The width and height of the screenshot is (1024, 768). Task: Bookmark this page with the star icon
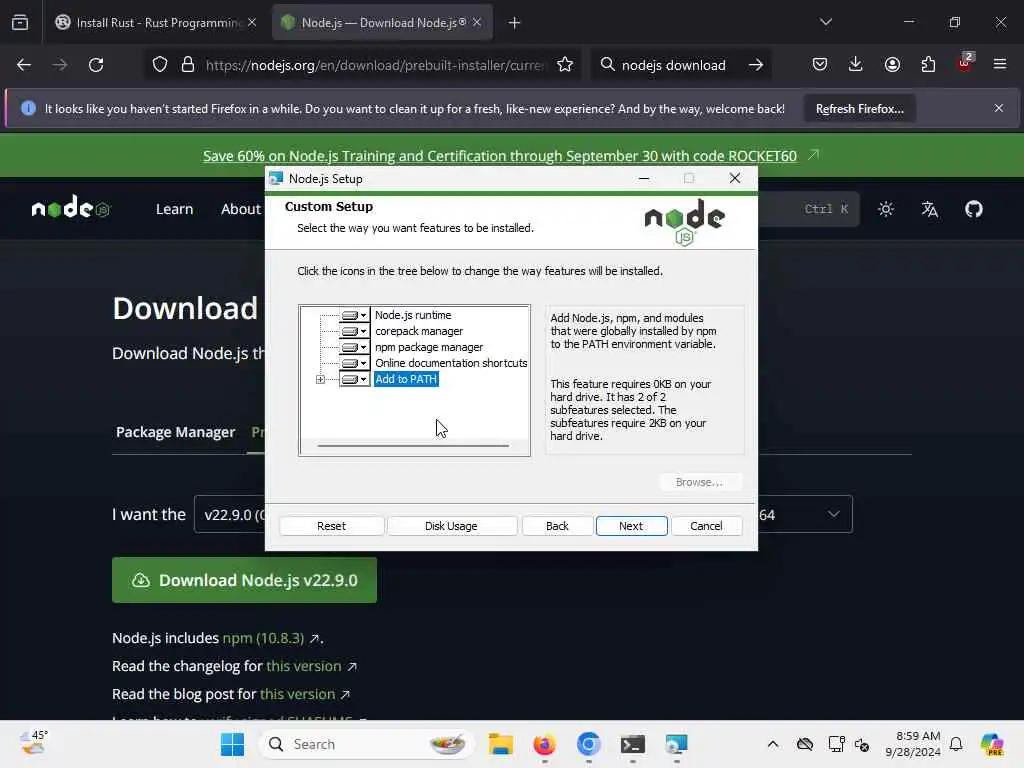565,65
